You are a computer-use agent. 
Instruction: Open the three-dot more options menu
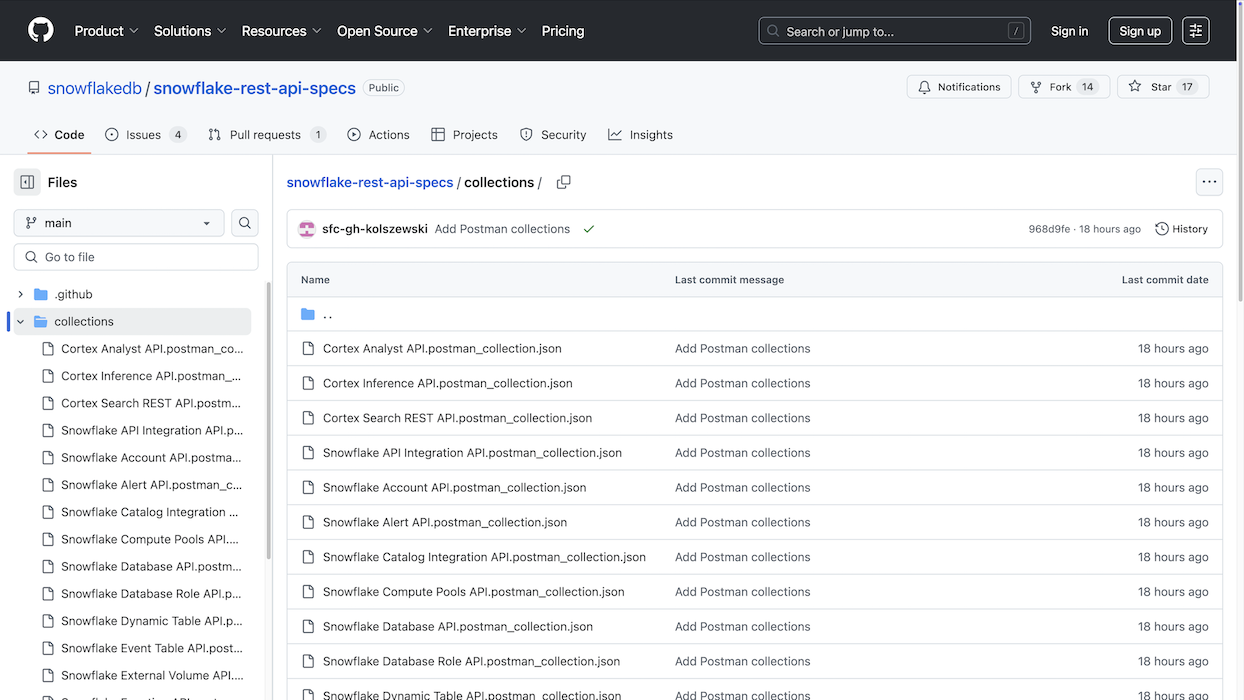coord(1209,182)
